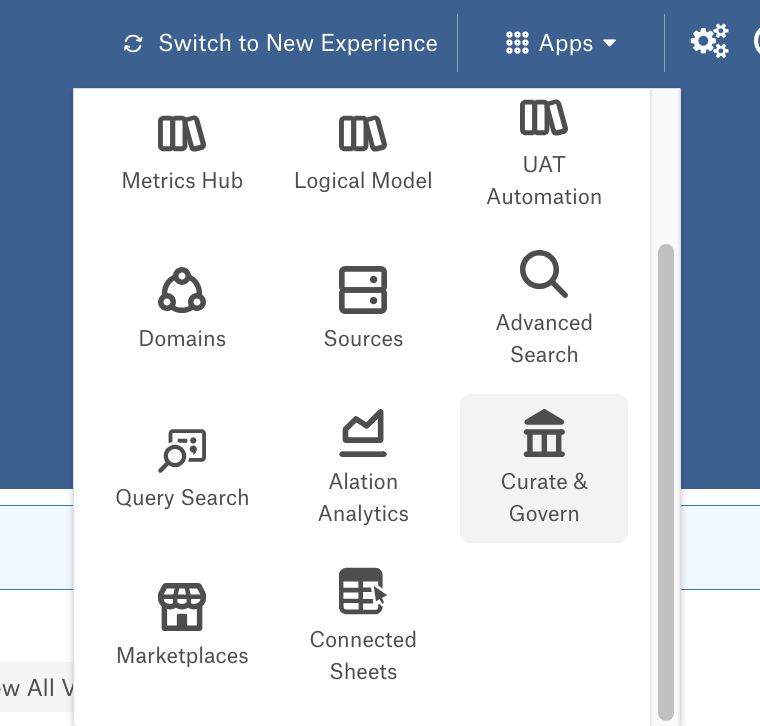Open the UAT Automation app icon
Viewport: 760px width, 726px height.
tap(544, 117)
